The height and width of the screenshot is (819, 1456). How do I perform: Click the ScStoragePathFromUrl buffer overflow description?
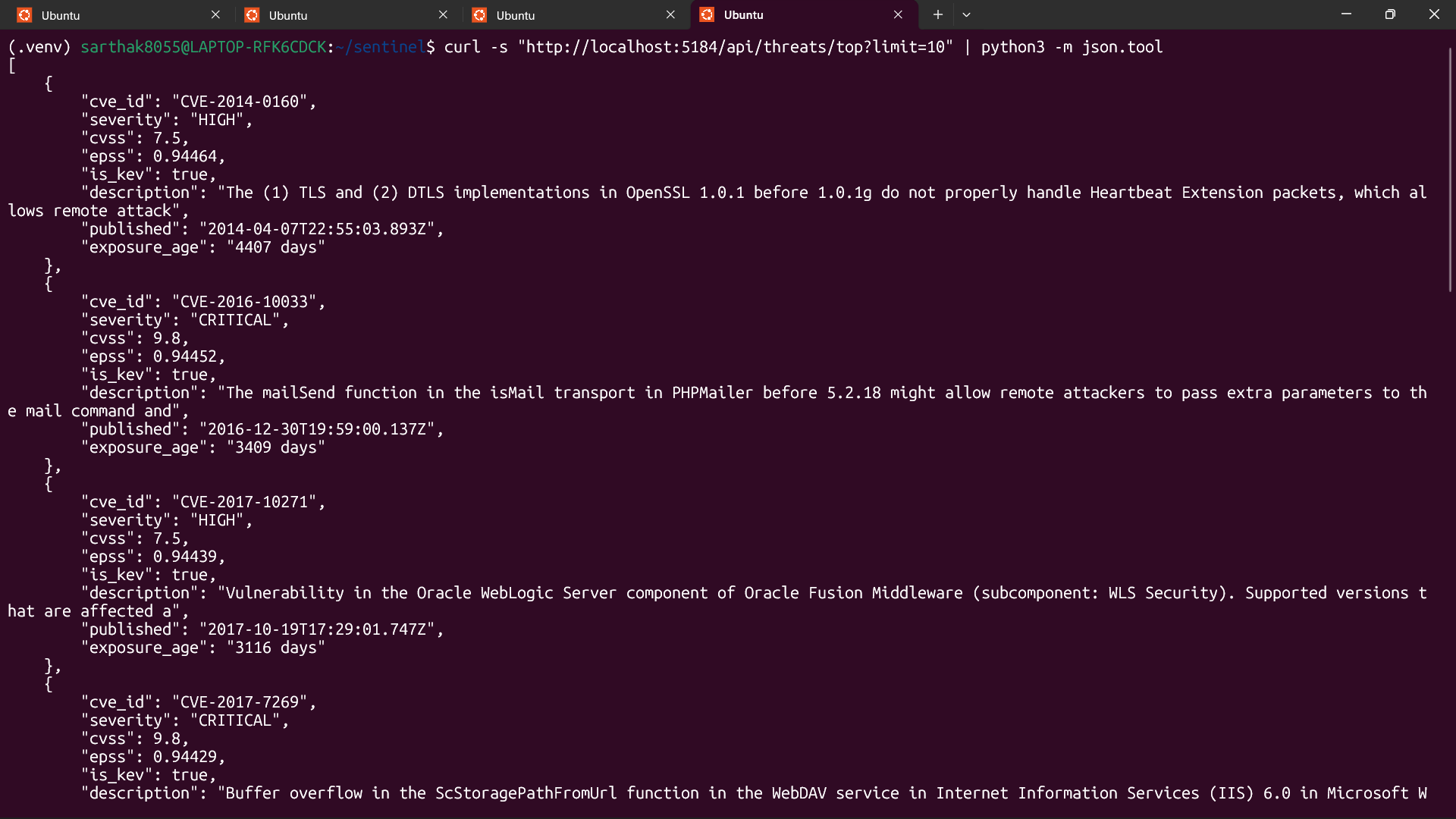click(822, 793)
